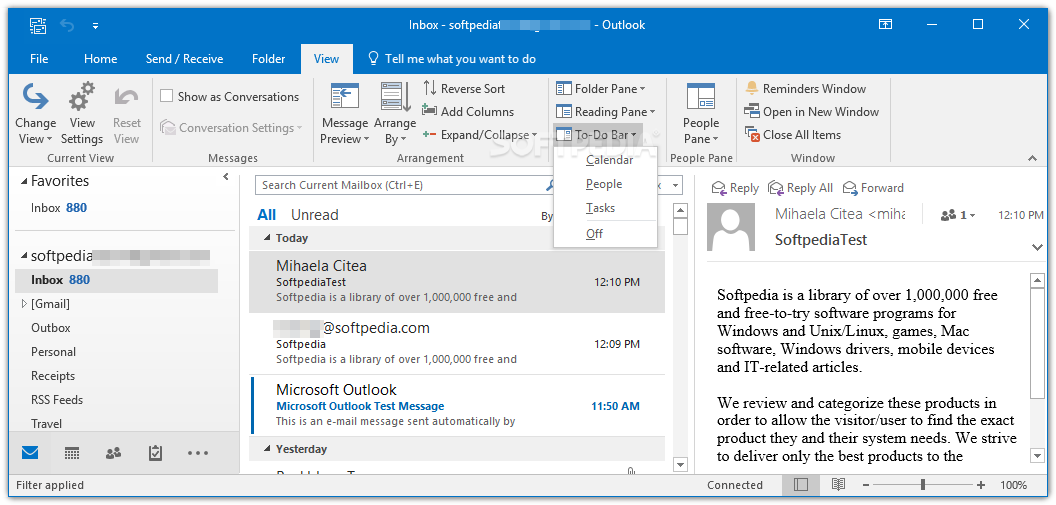Click the zoom slider handle
The height and width of the screenshot is (505, 1056).
pos(922,485)
